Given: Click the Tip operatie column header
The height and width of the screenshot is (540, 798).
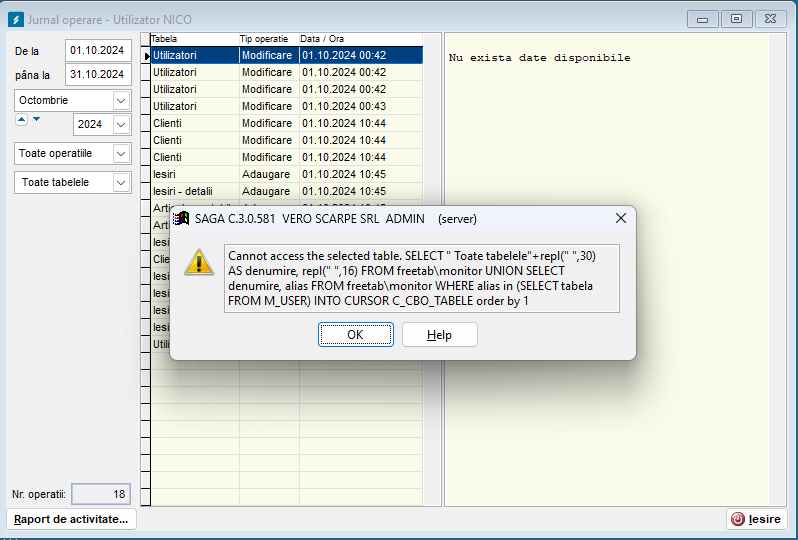Looking at the screenshot, I should coord(269,39).
